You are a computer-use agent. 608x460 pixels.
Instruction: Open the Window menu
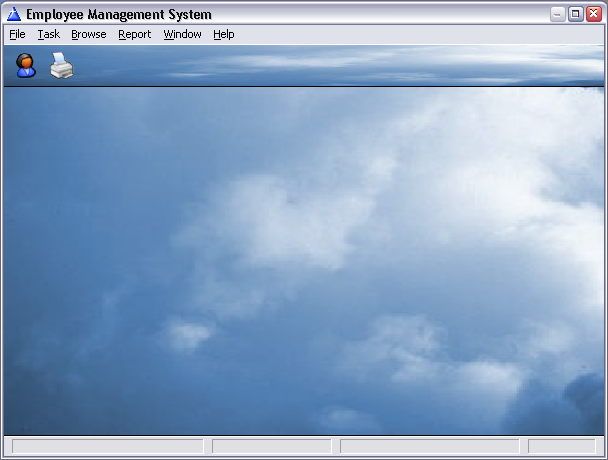pos(182,34)
